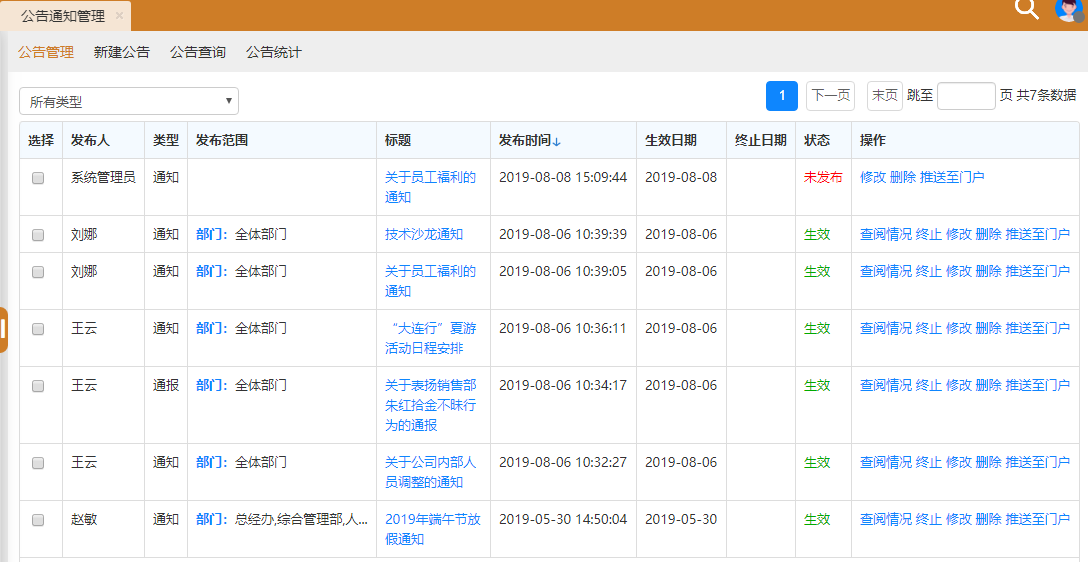Open the 技术沙龙通知 announcement link
The image size is (1088, 562).
point(424,235)
